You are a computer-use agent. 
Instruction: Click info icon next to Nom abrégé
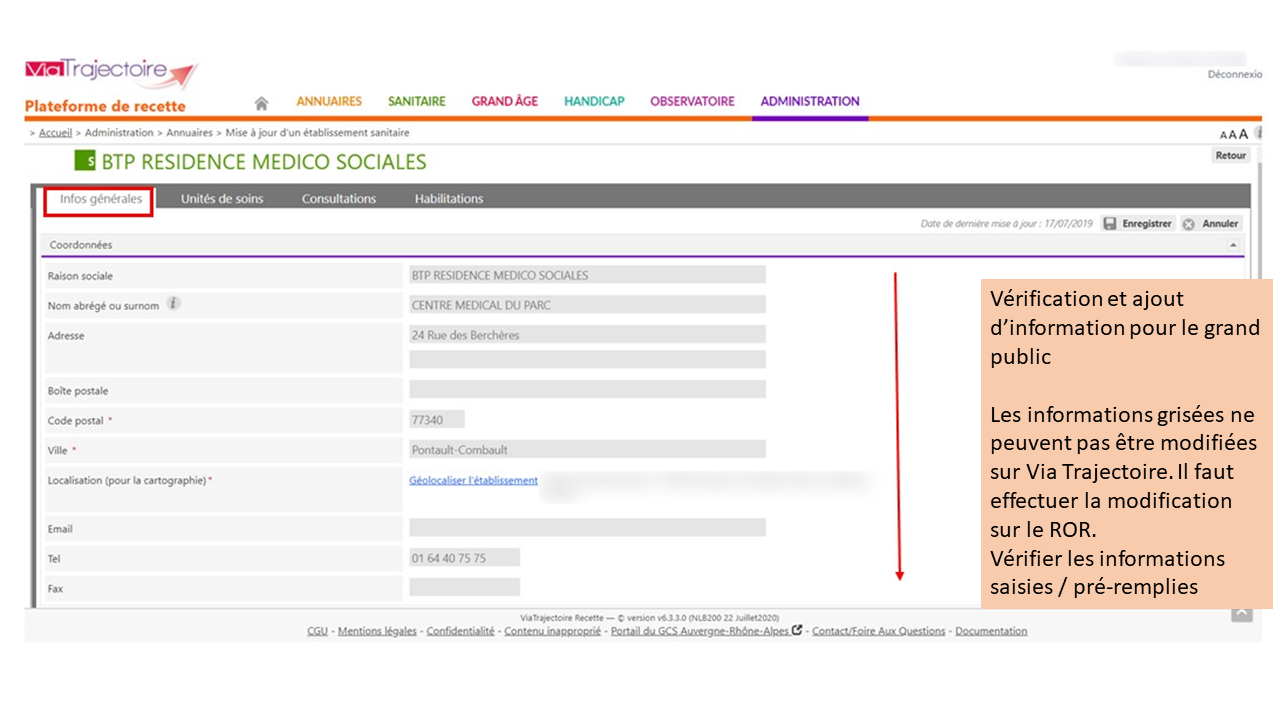click(x=173, y=304)
